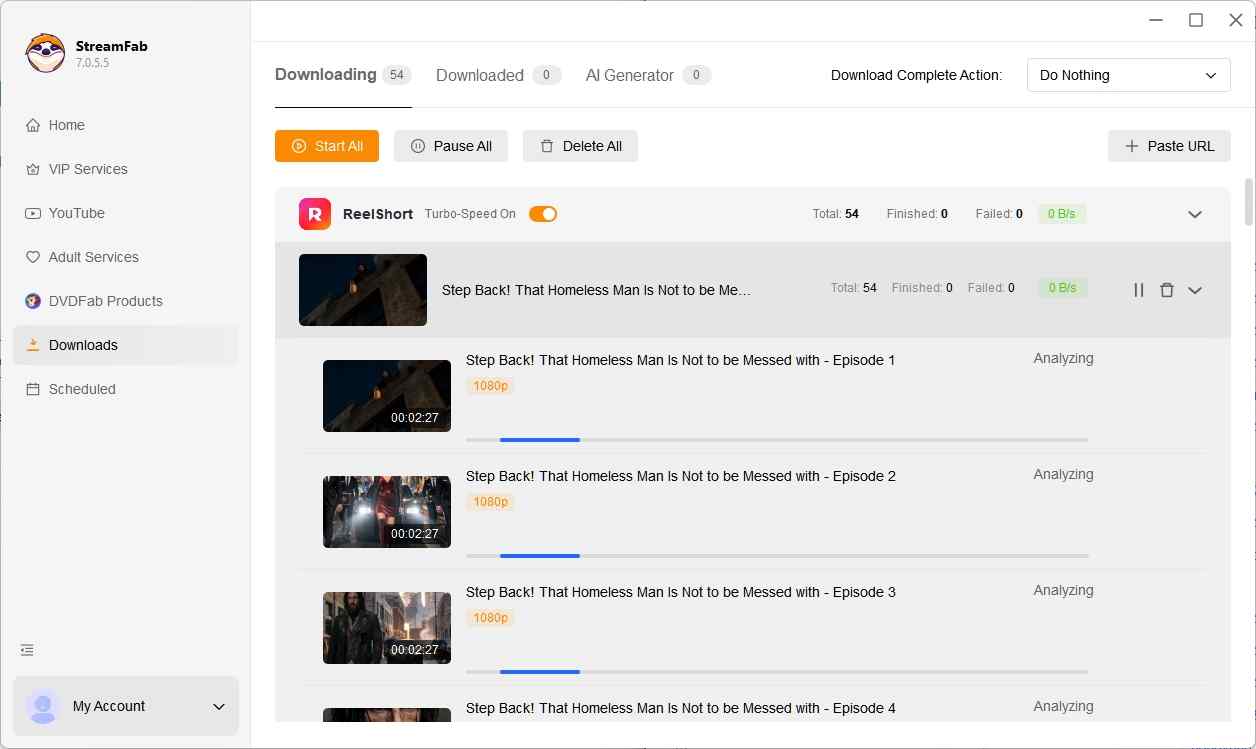Click the Episode 2 progress bar
The width and height of the screenshot is (1256, 749).
click(777, 556)
